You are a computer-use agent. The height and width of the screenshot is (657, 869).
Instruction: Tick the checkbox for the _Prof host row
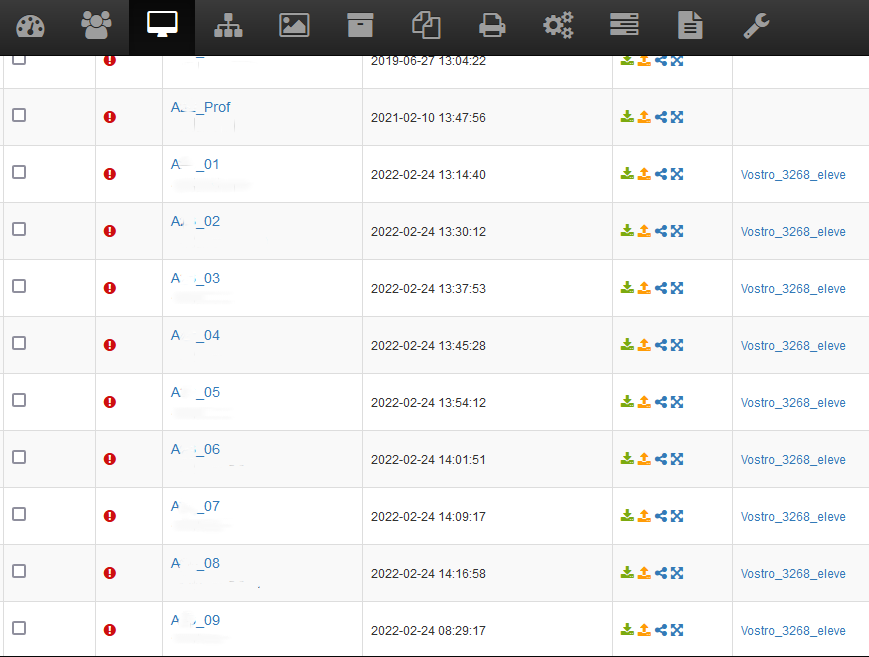pyautogui.click(x=19, y=115)
